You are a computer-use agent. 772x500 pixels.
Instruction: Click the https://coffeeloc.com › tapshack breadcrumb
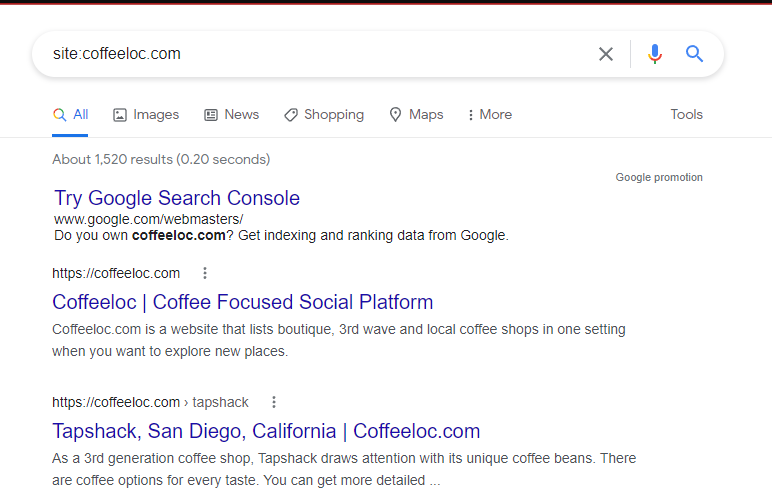tap(151, 402)
